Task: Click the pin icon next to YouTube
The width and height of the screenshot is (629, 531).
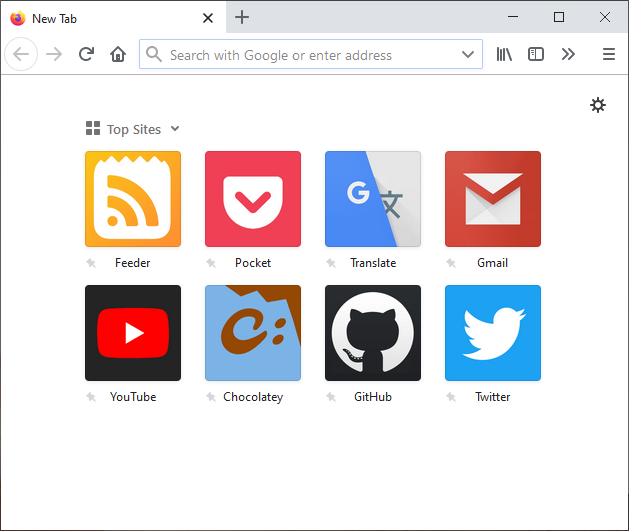Action: [x=91, y=397]
